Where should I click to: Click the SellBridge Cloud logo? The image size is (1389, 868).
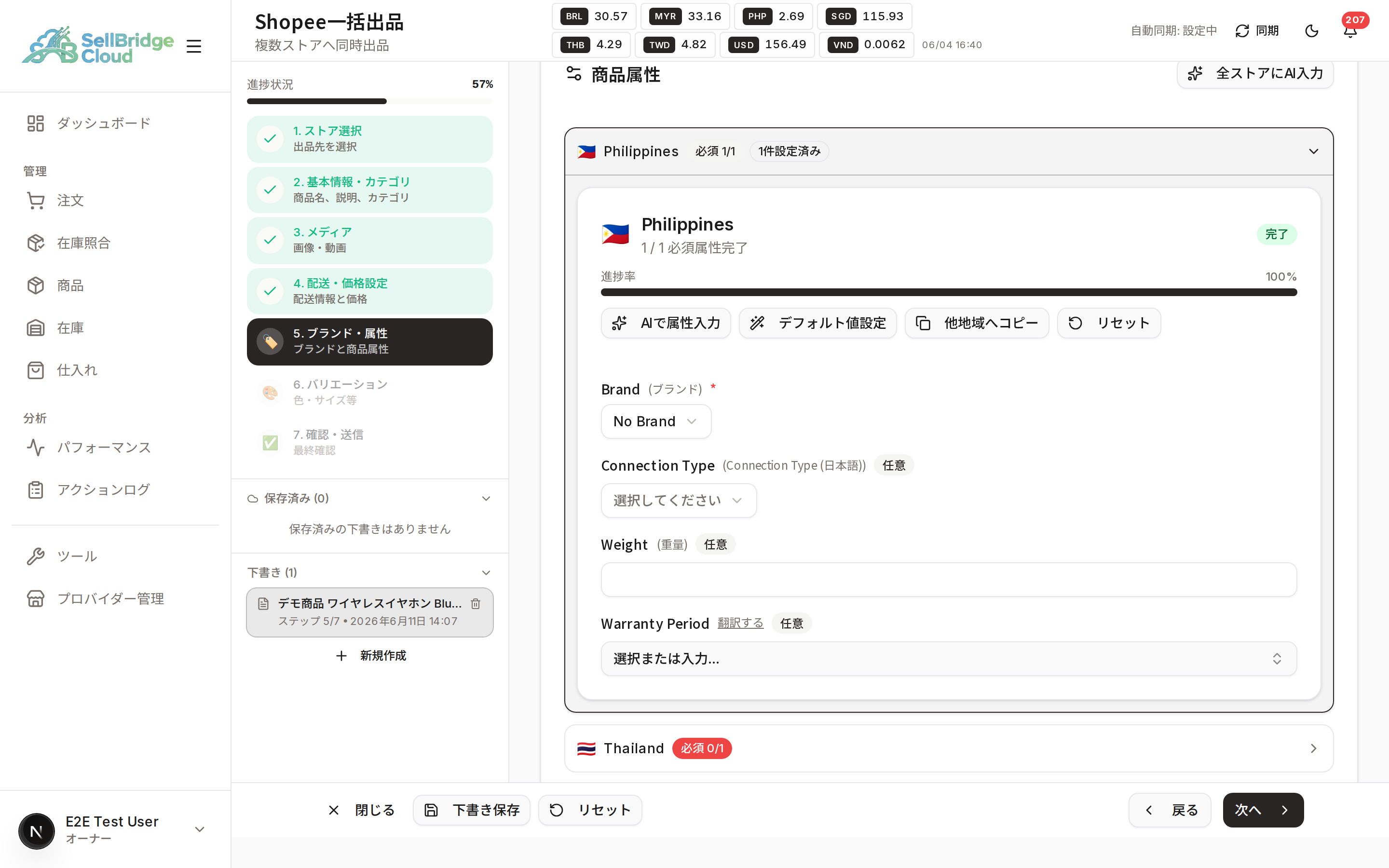point(97,45)
